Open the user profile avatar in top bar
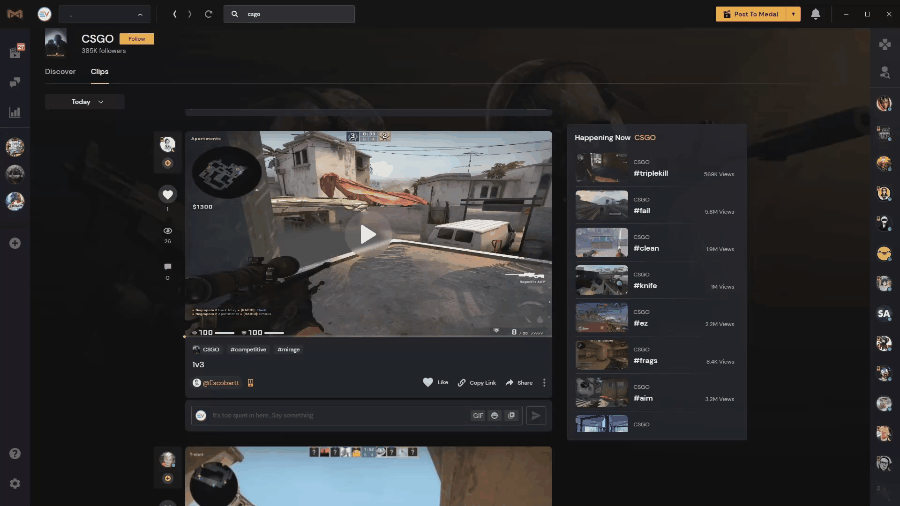Viewport: 900px width, 506px height. click(44, 14)
